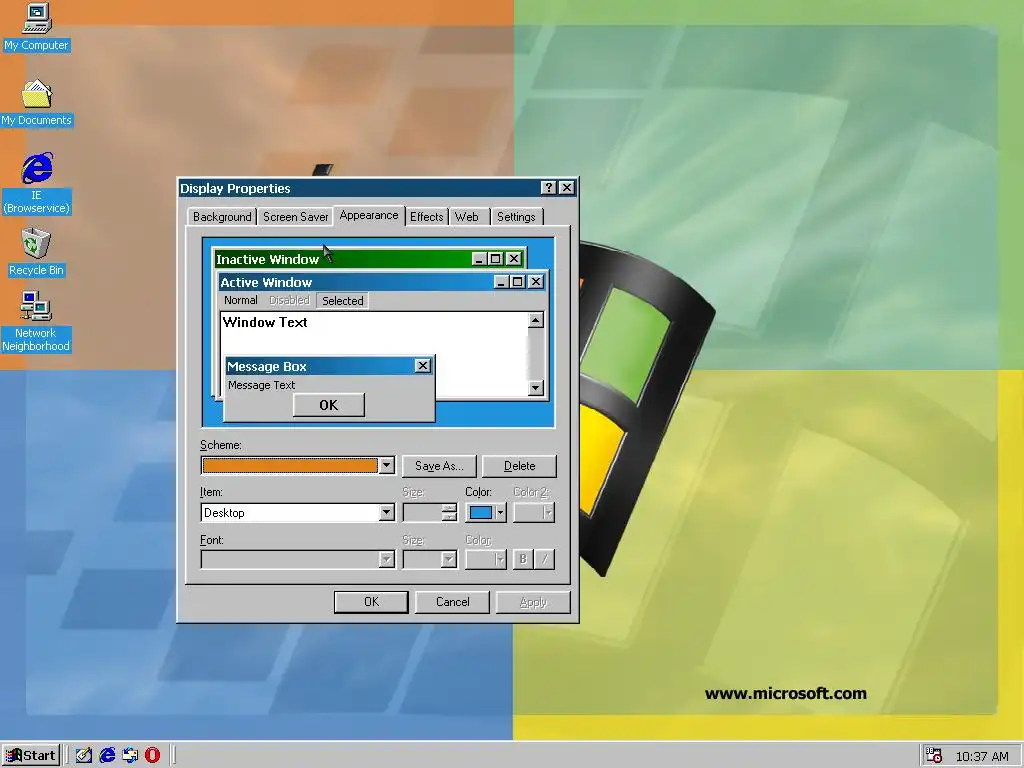Viewport: 1024px width, 768px height.
Task: Click Message Box preview close icon
Action: (x=423, y=366)
